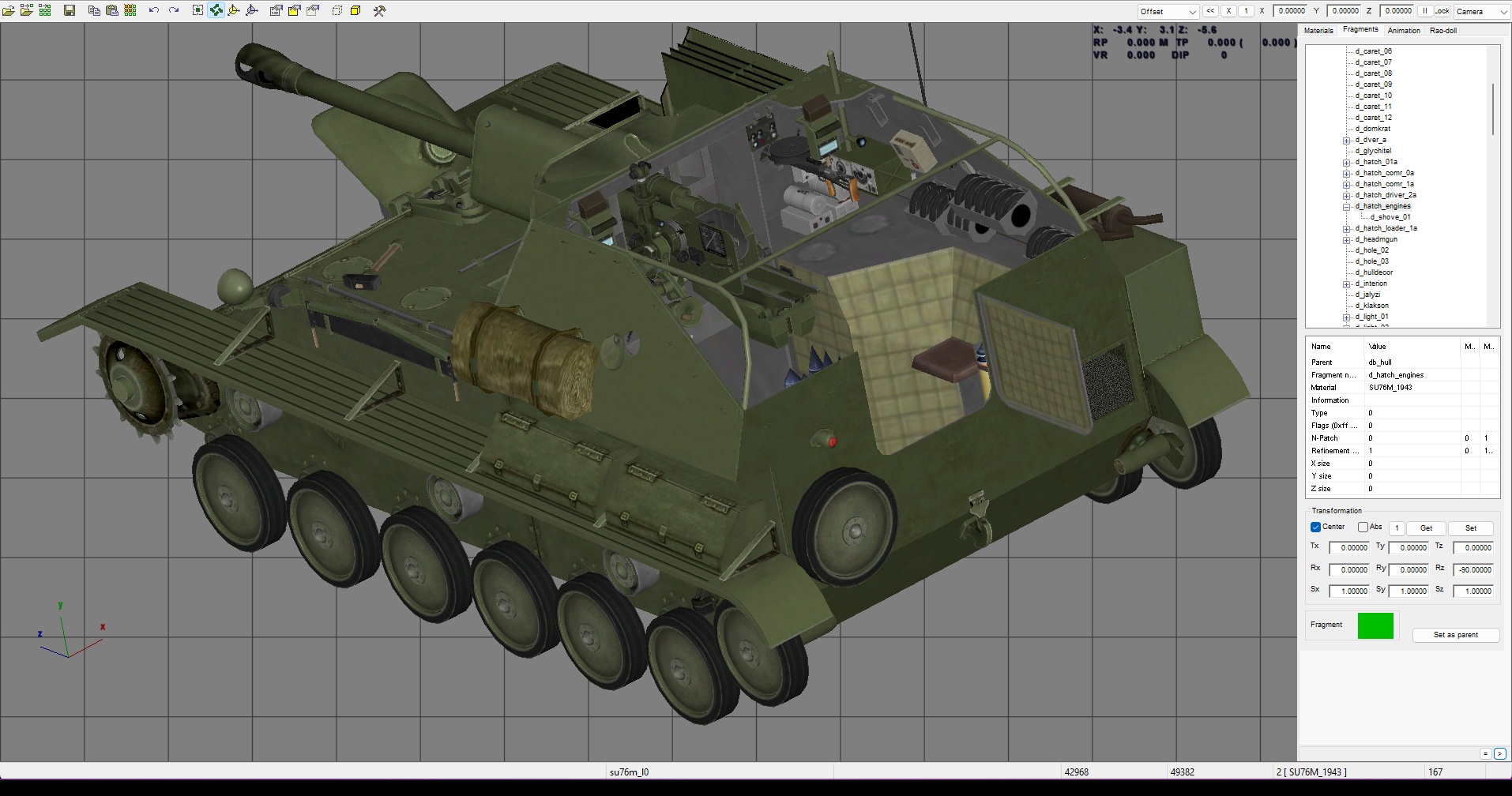Screen dimensions: 1512x796
Task: Undo the last action
Action: pyautogui.click(x=154, y=10)
